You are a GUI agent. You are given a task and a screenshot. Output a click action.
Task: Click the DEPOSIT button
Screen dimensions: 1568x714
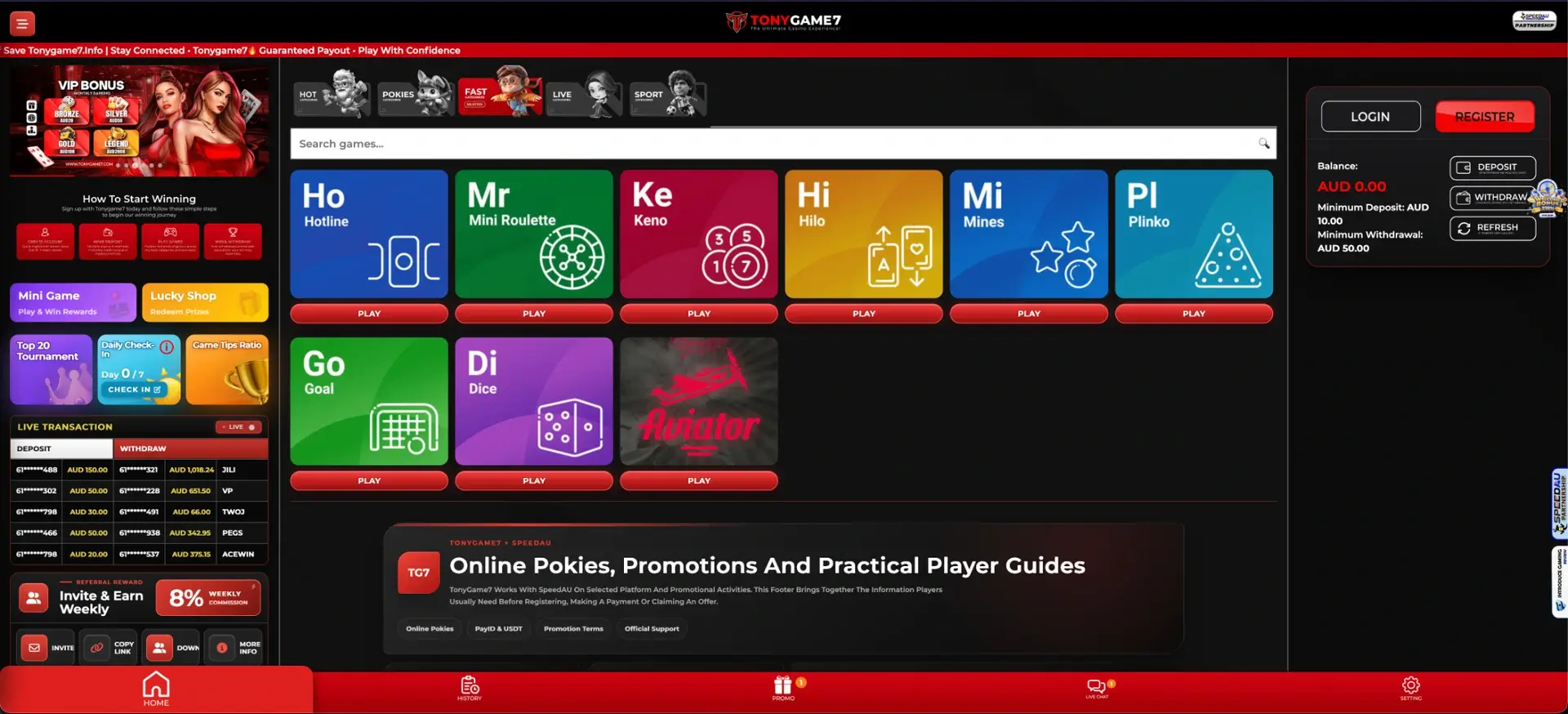(1493, 167)
